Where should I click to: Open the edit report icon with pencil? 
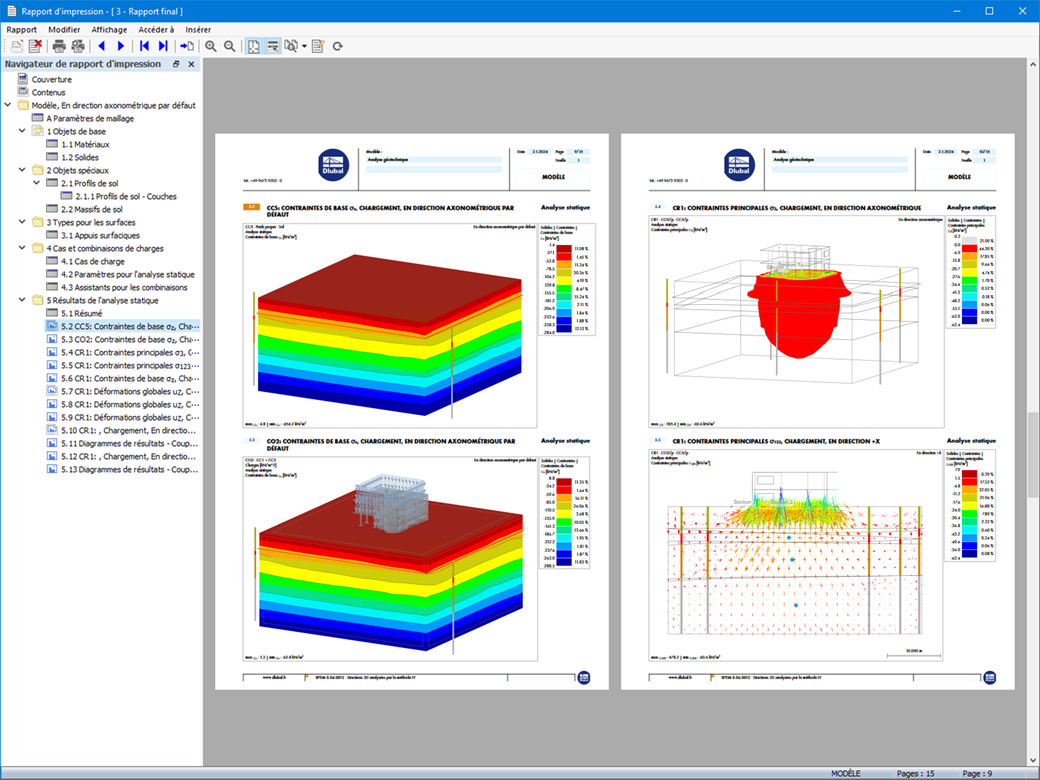click(x=318, y=46)
